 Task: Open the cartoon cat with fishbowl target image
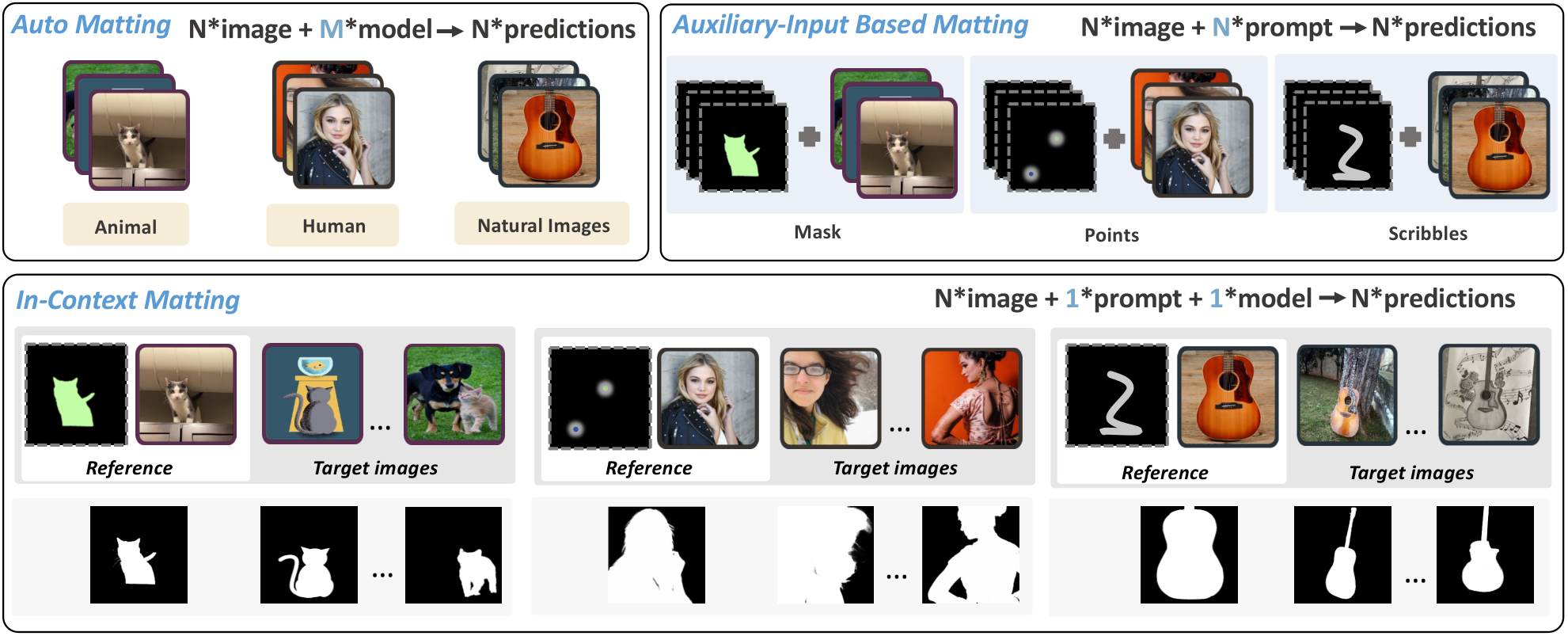(x=313, y=393)
